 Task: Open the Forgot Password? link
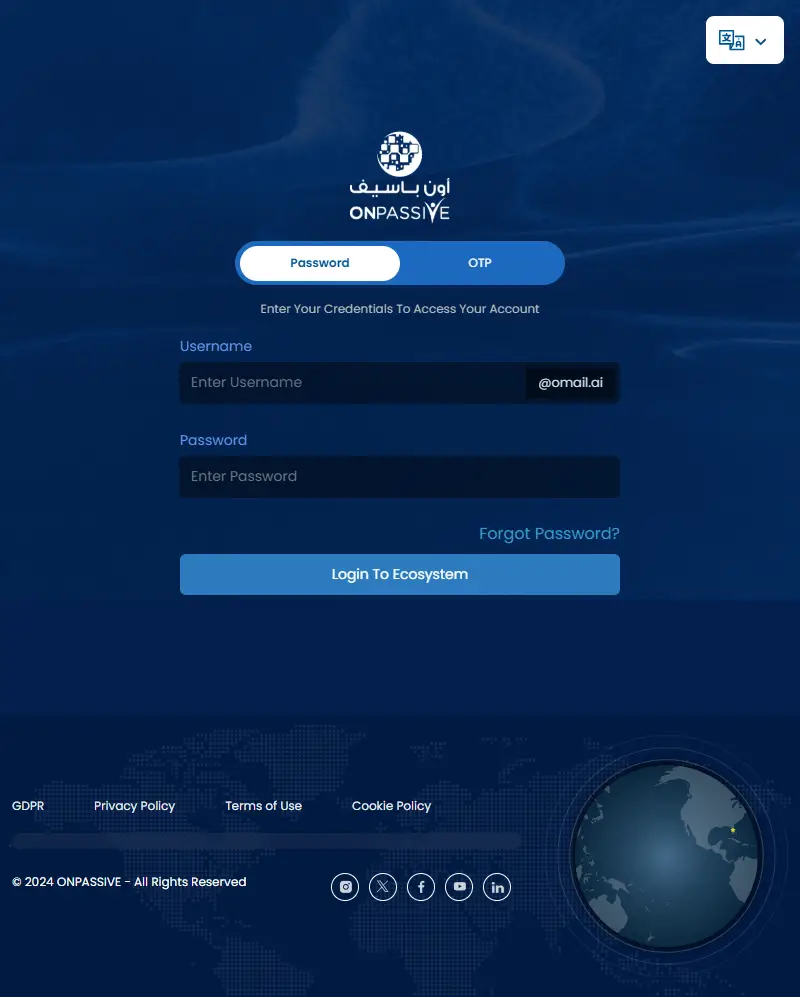coord(549,533)
